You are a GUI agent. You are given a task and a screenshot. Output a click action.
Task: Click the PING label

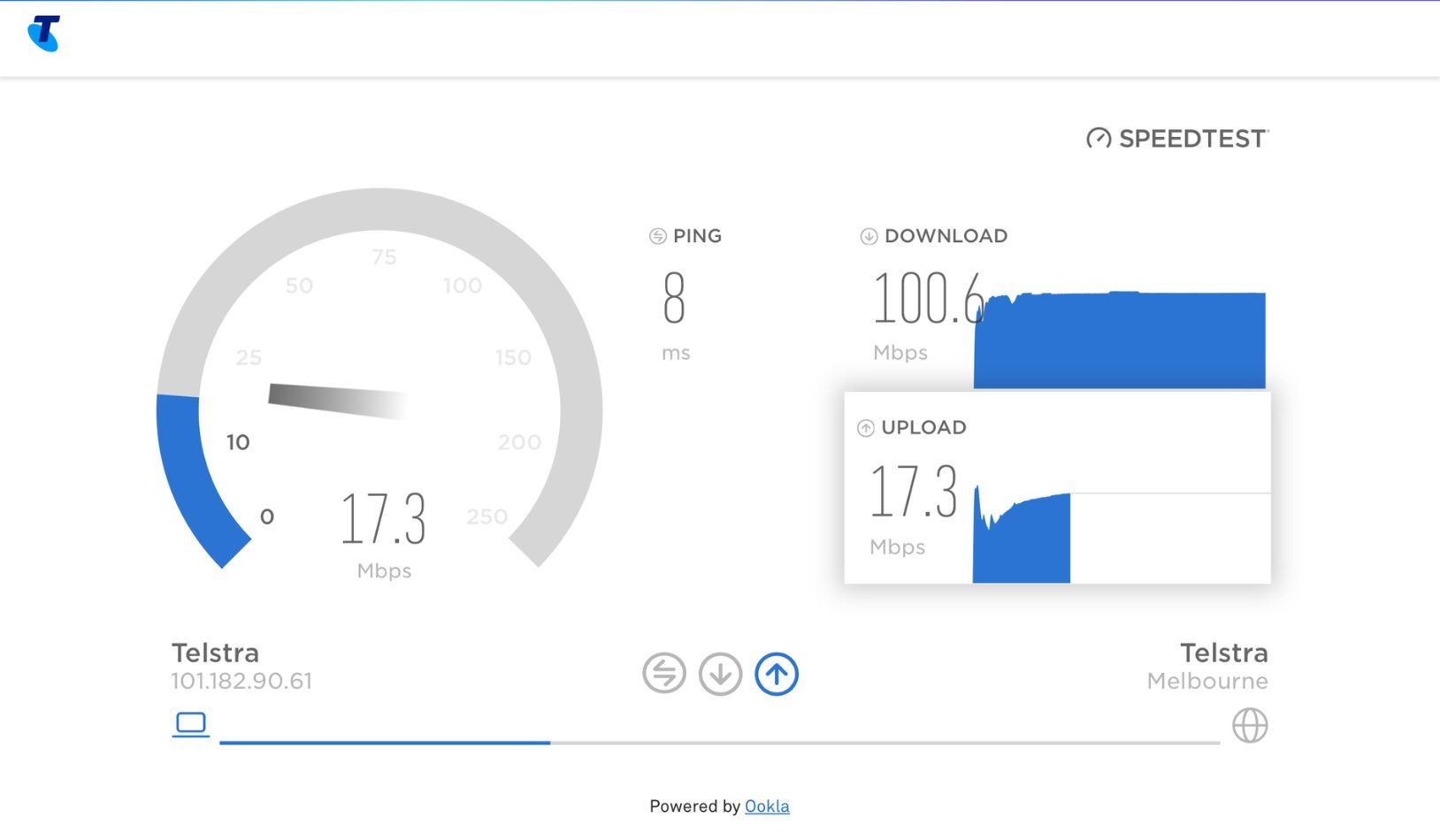click(697, 236)
